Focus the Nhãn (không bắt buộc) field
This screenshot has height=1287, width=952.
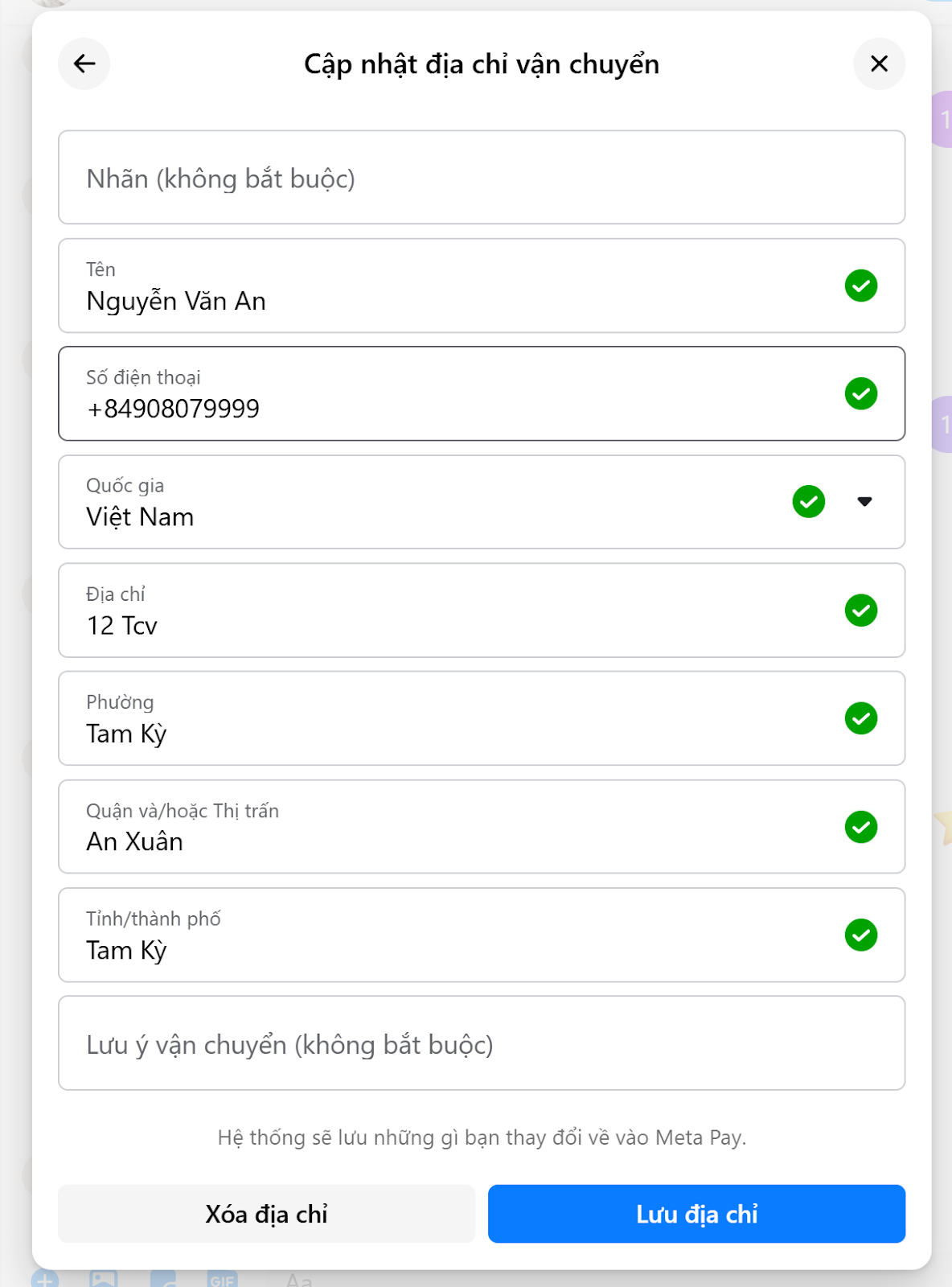pos(482,178)
